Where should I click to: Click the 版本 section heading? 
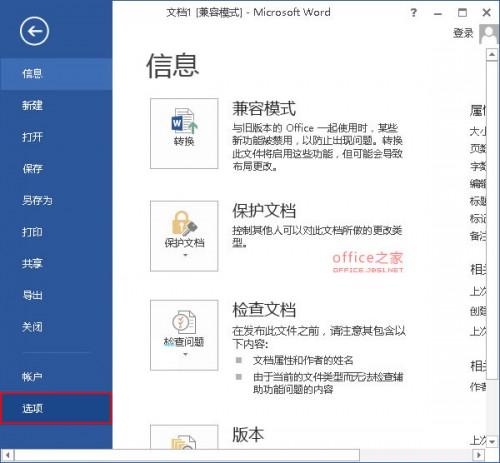point(248,435)
